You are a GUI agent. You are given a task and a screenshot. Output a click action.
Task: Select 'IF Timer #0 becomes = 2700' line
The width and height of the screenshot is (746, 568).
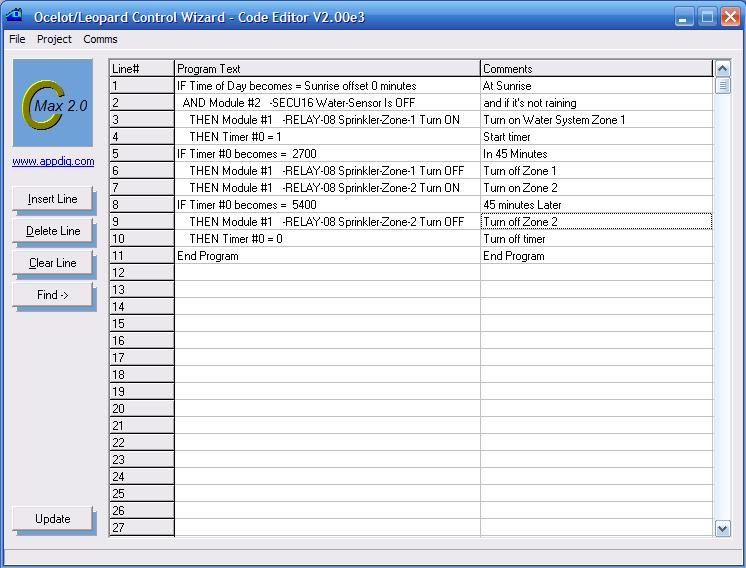[x=327, y=154]
